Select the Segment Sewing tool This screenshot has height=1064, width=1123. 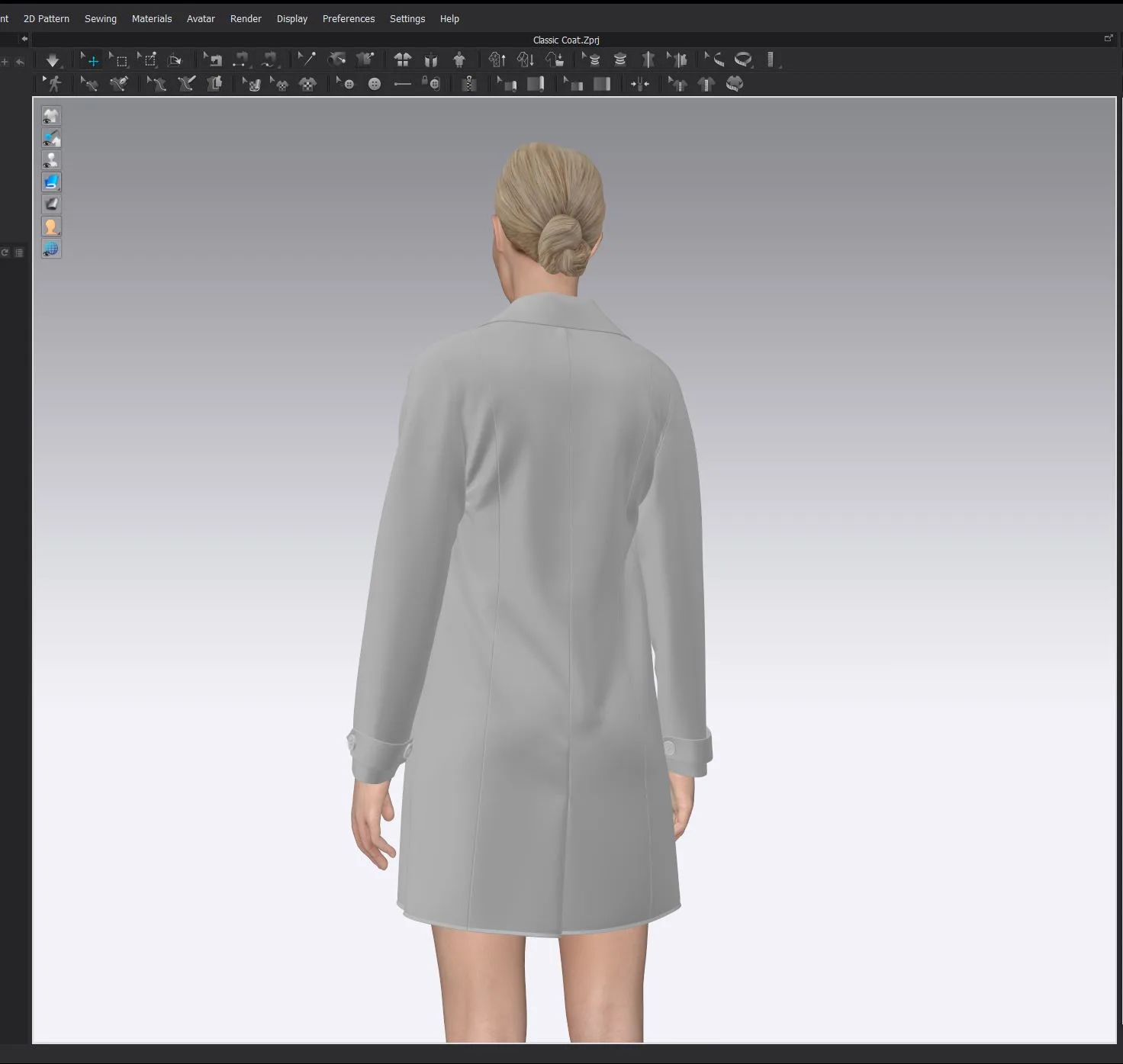coord(240,59)
